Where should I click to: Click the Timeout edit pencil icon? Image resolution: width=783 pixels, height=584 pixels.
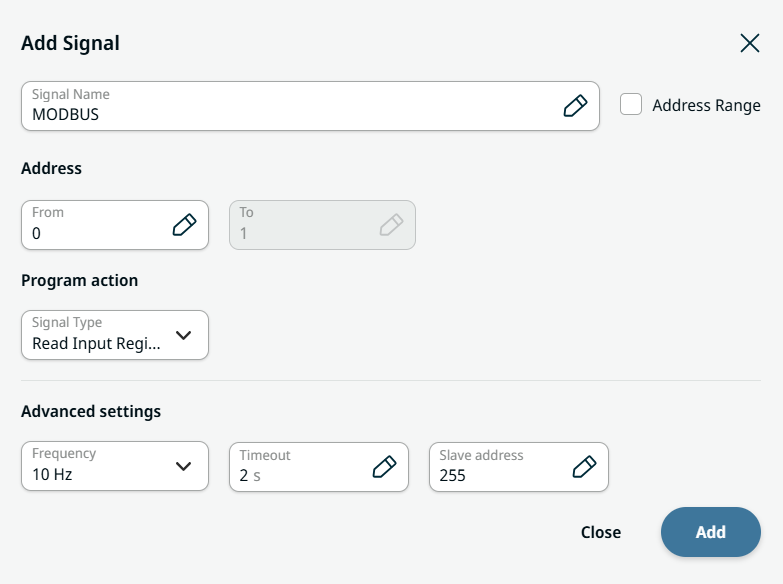(x=384, y=467)
